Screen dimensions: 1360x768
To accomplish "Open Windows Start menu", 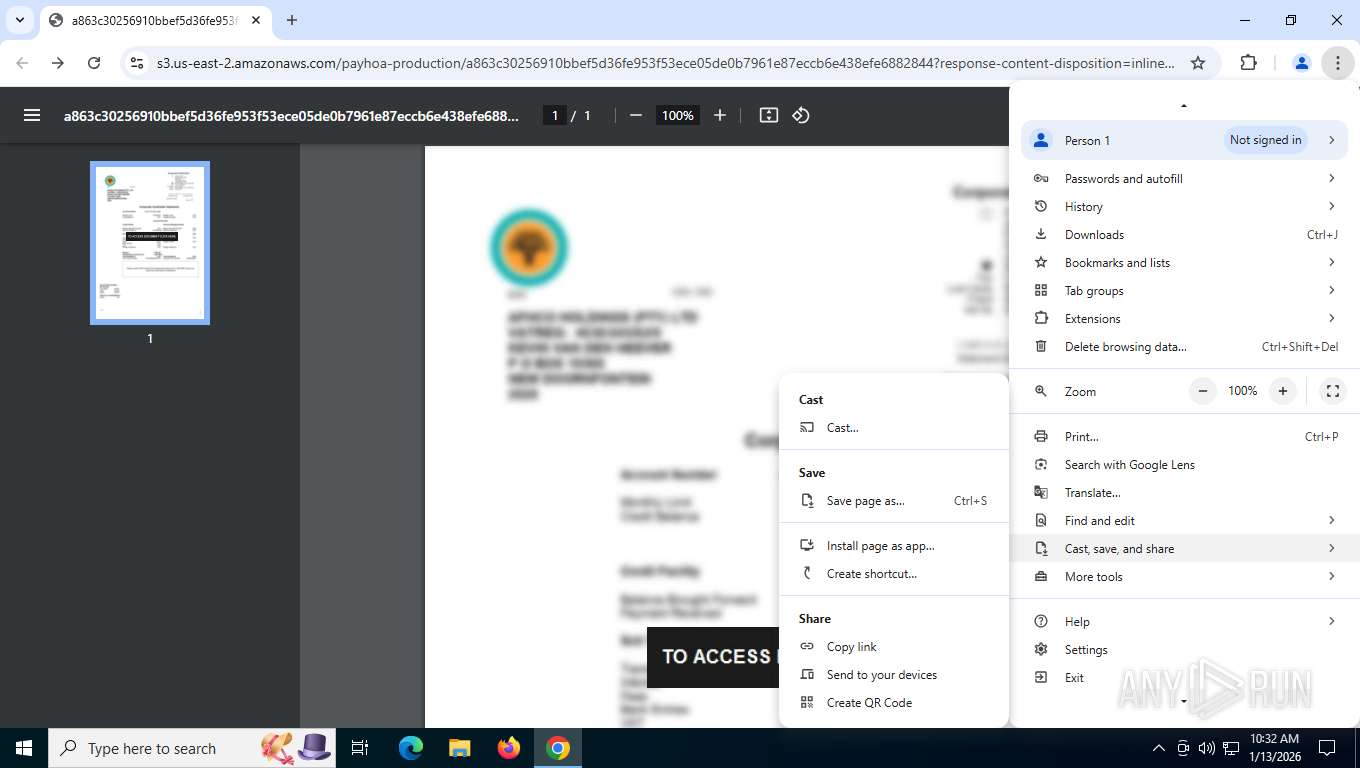I will [x=23, y=748].
